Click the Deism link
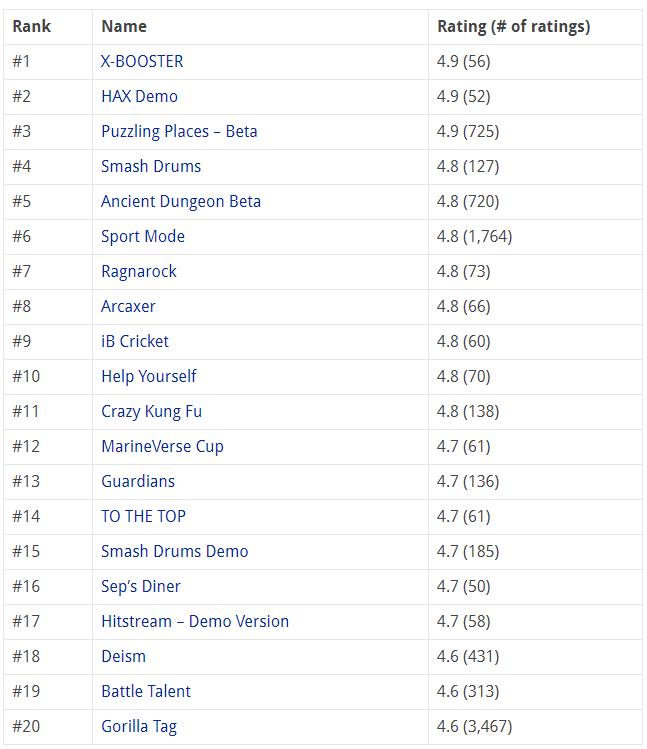The image size is (647, 749). pos(123,656)
